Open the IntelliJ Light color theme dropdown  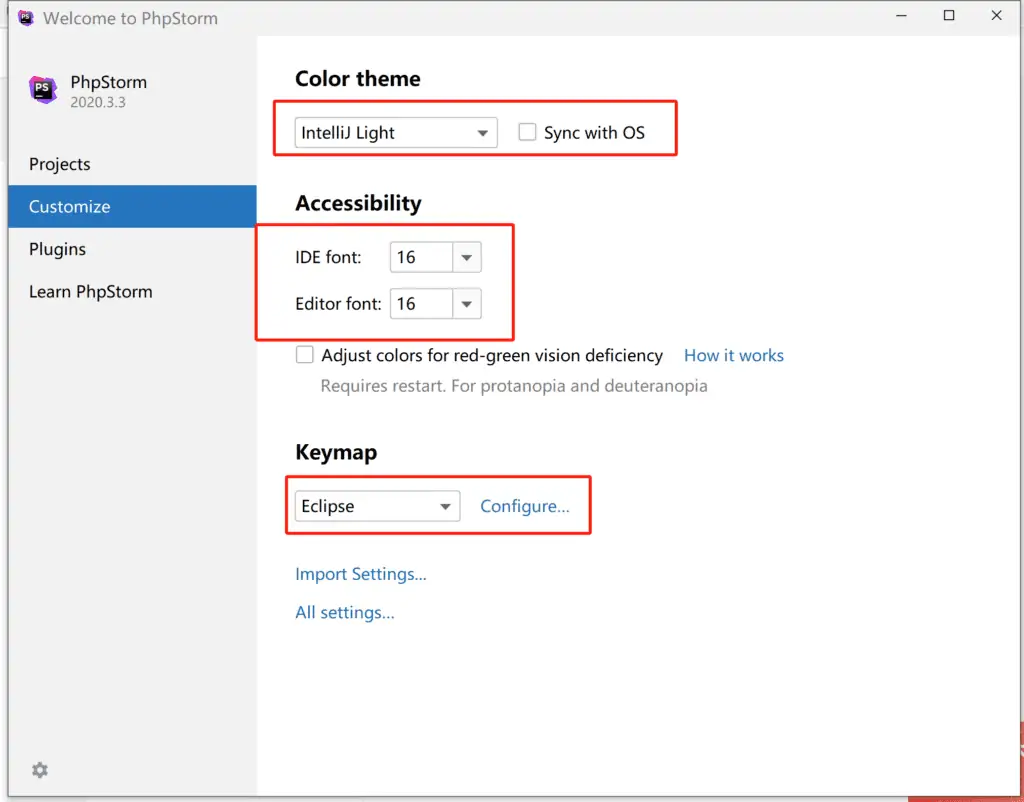pos(396,132)
